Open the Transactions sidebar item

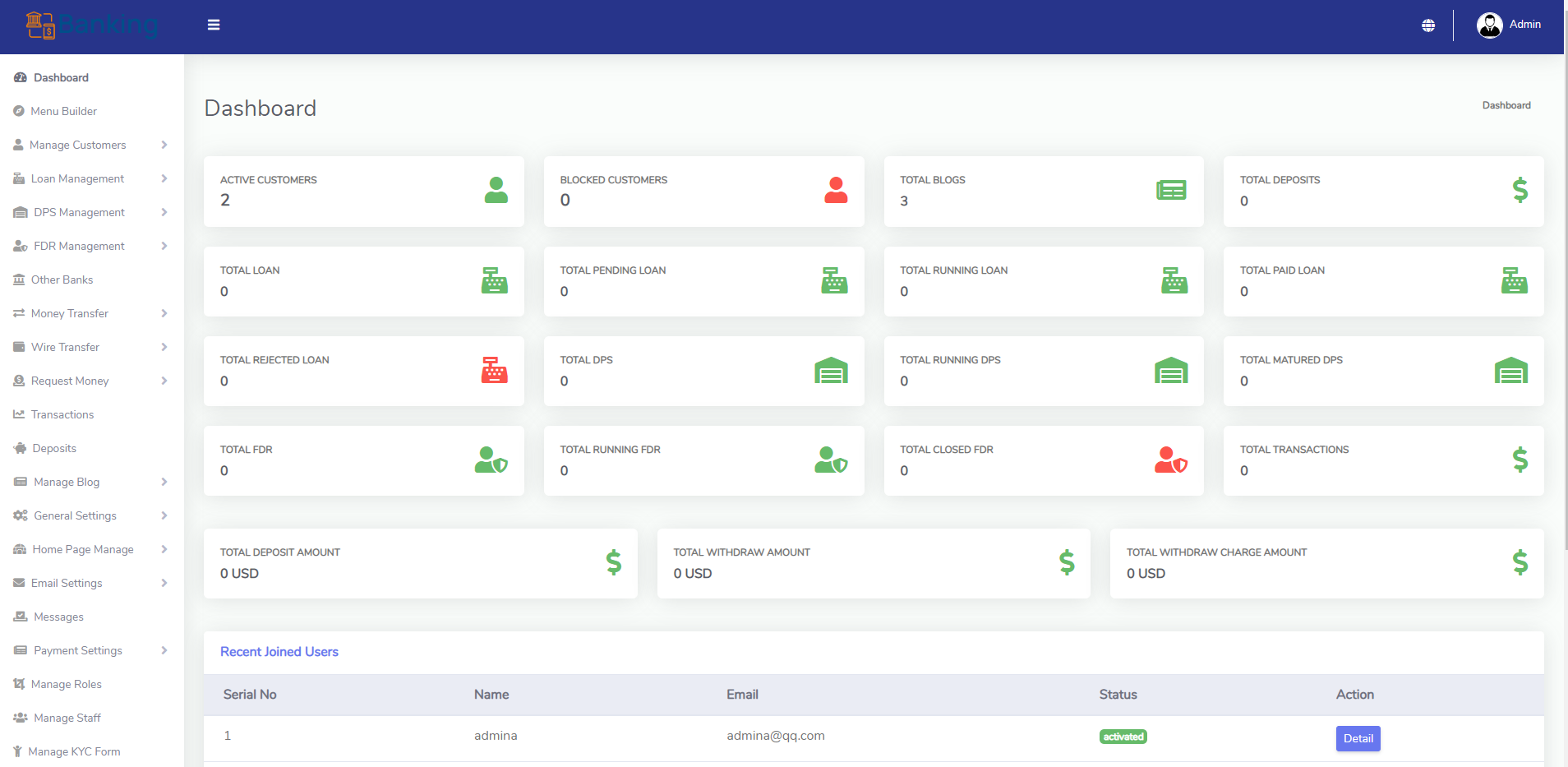click(62, 414)
